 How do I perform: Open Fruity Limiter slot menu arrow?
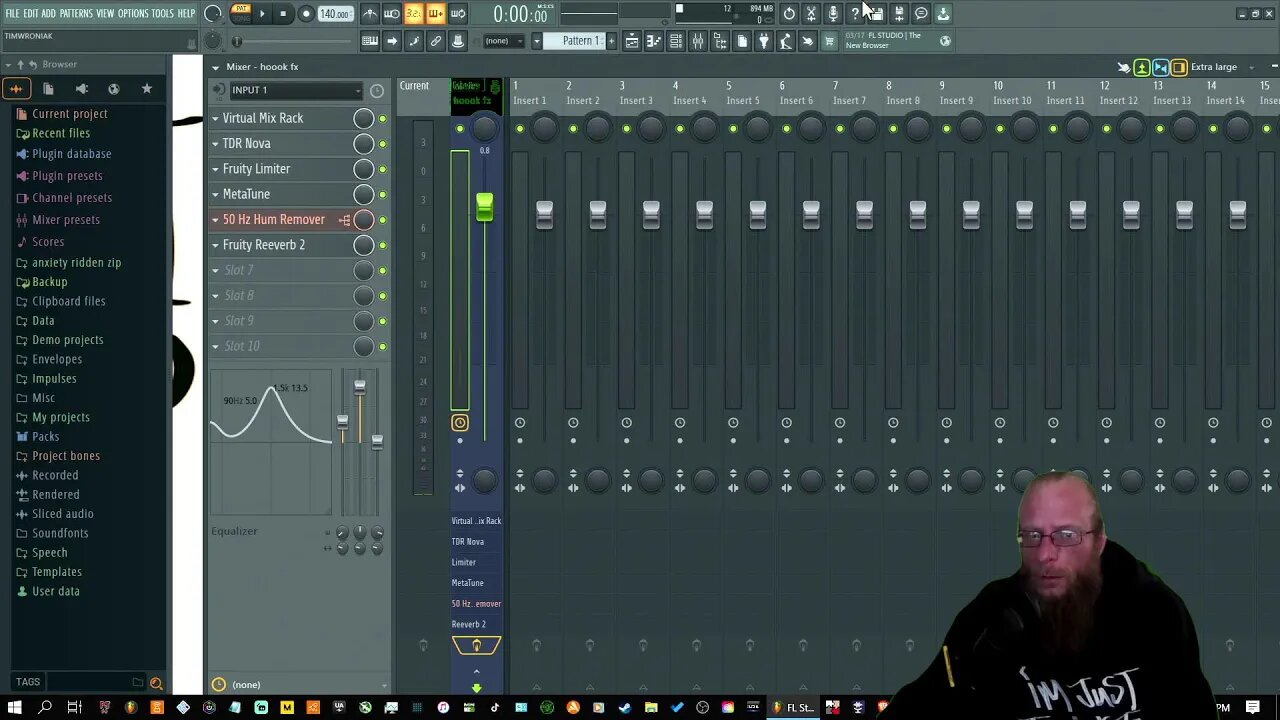215,169
